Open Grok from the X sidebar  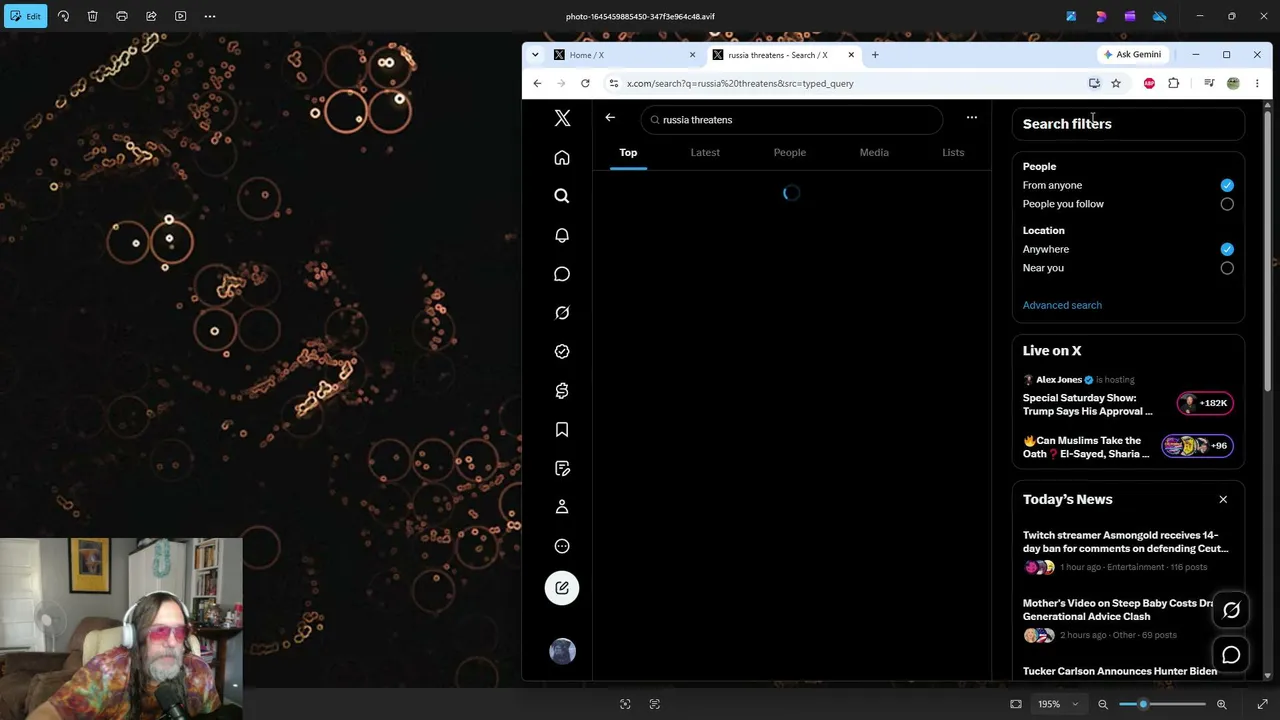coord(562,313)
